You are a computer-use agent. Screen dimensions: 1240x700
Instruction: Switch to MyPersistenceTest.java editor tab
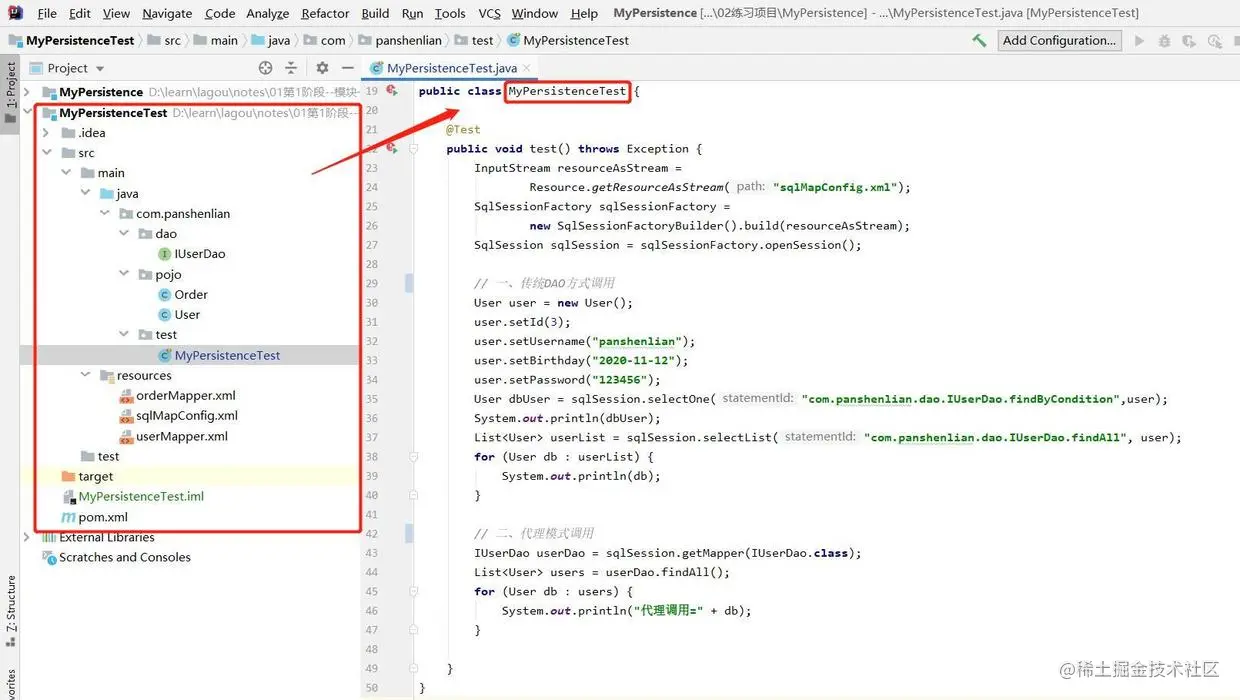451,68
